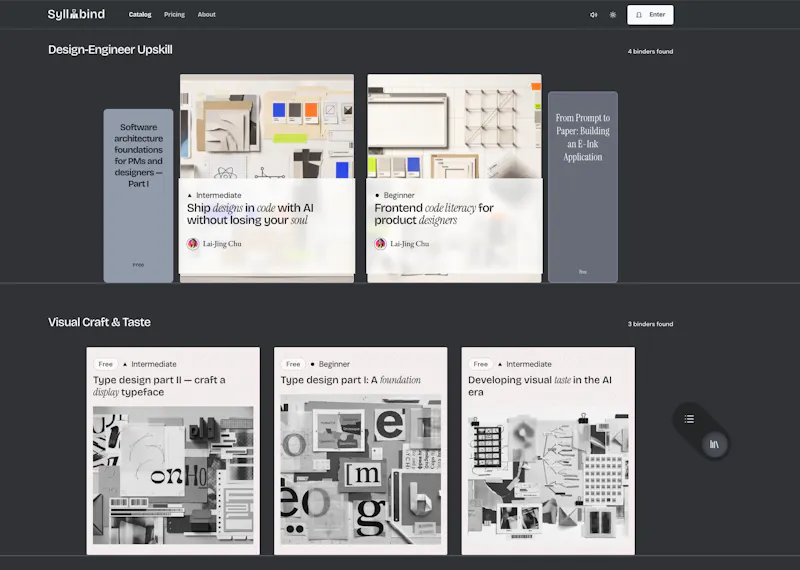Toggle the sound speaker icon

coord(594,15)
